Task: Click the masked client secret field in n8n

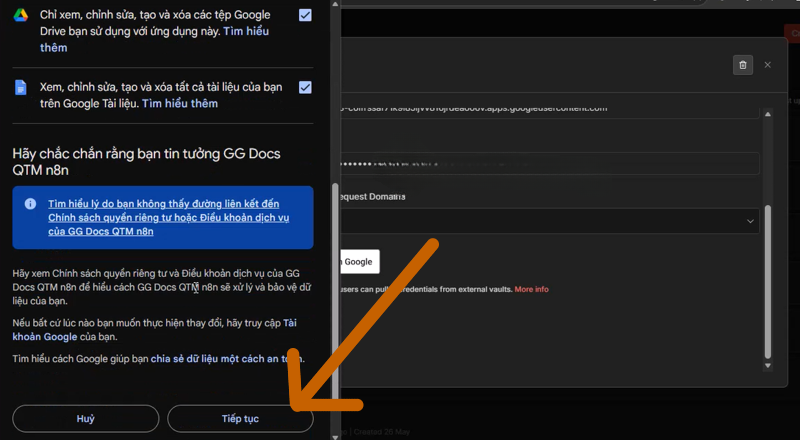Action: point(550,164)
